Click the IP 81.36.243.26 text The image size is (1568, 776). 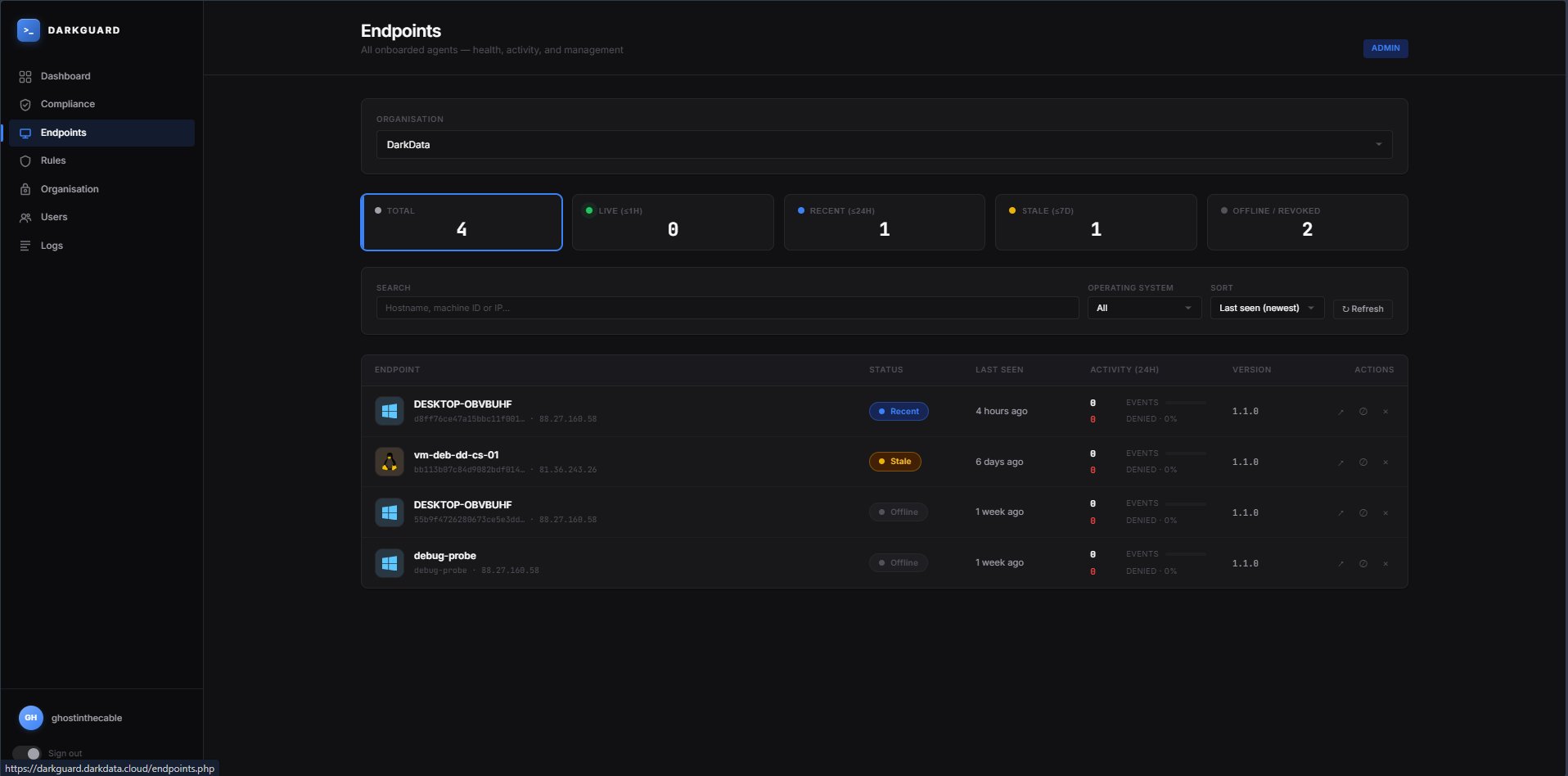point(568,470)
